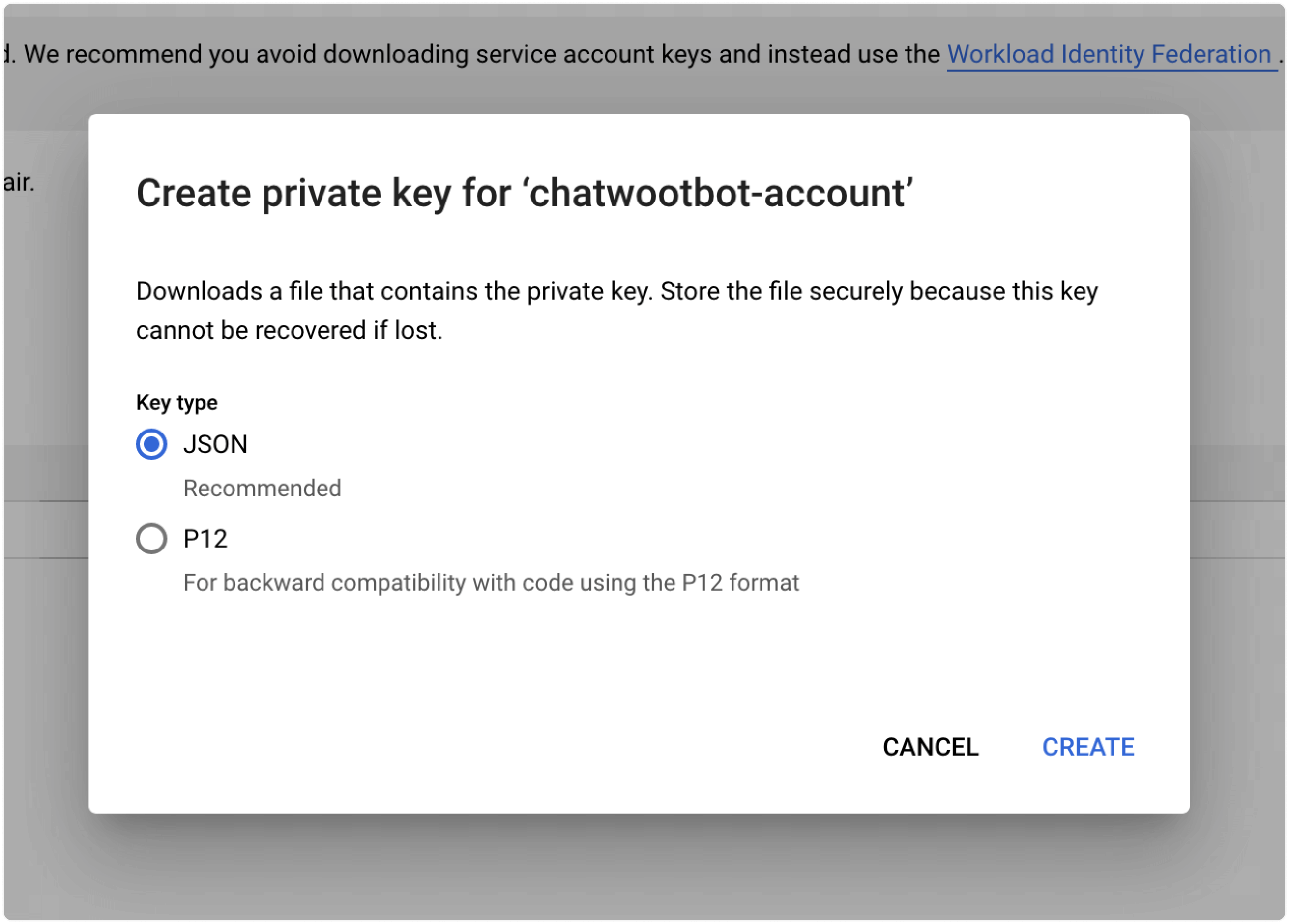Click the 'cannot be recovered if lost' line

tap(289, 331)
